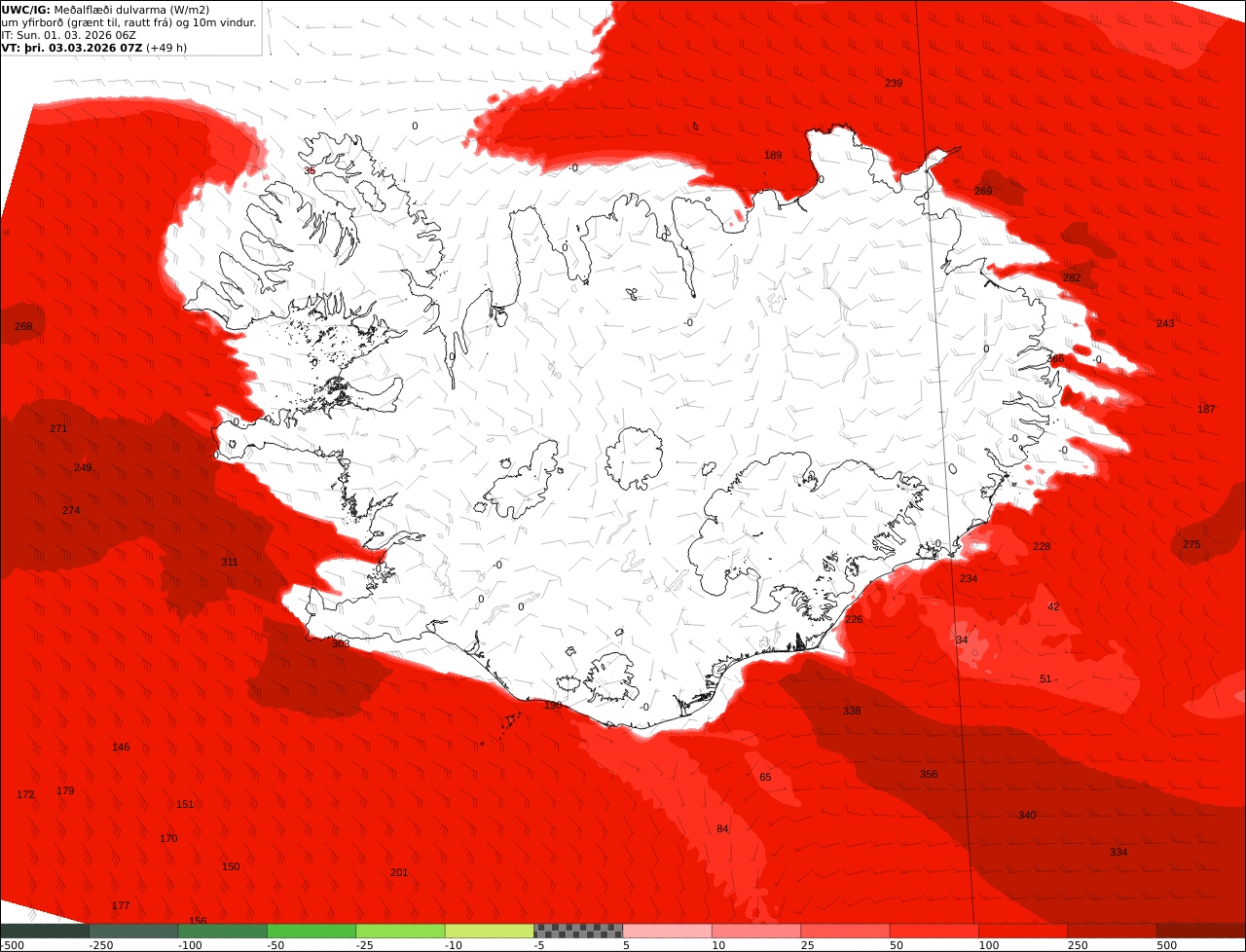
Task: Click the map value 311
Action: [x=230, y=562]
